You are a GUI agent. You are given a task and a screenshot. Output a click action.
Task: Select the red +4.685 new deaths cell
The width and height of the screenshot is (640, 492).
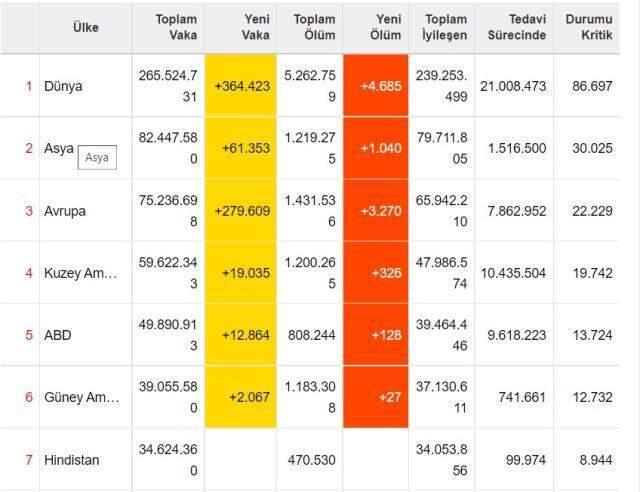[x=376, y=86]
